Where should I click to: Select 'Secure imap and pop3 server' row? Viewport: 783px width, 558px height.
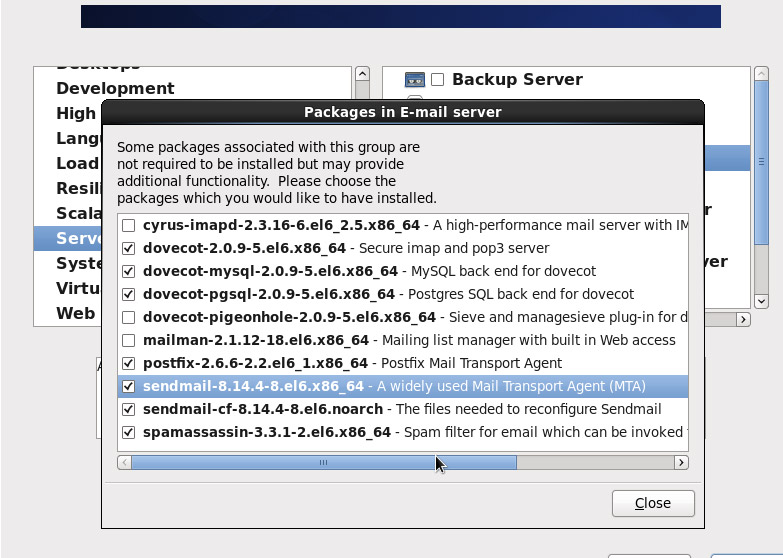pyautogui.click(x=403, y=248)
